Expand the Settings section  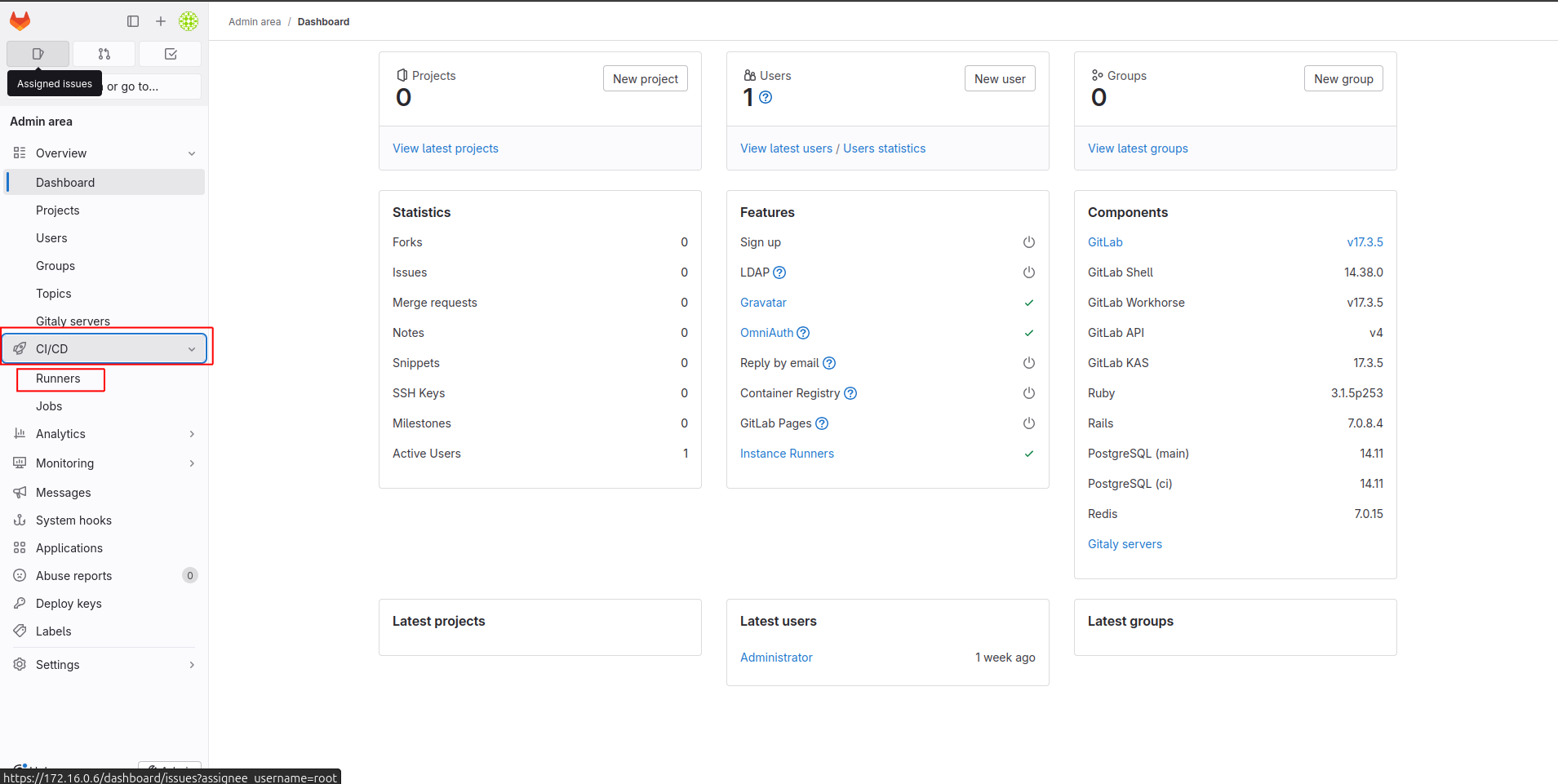pyautogui.click(x=104, y=665)
